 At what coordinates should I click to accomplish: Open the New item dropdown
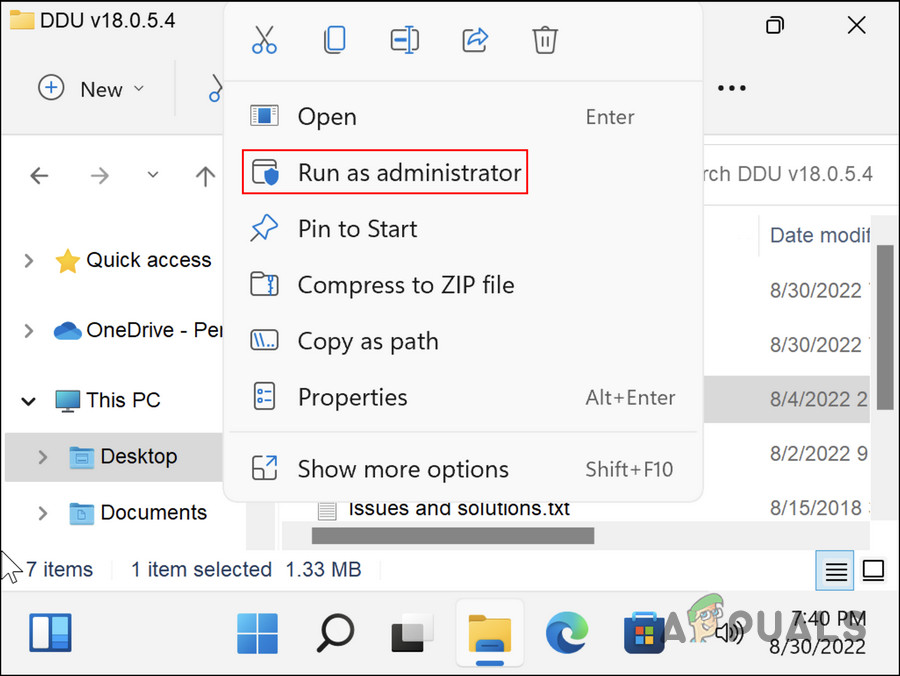[x=91, y=89]
